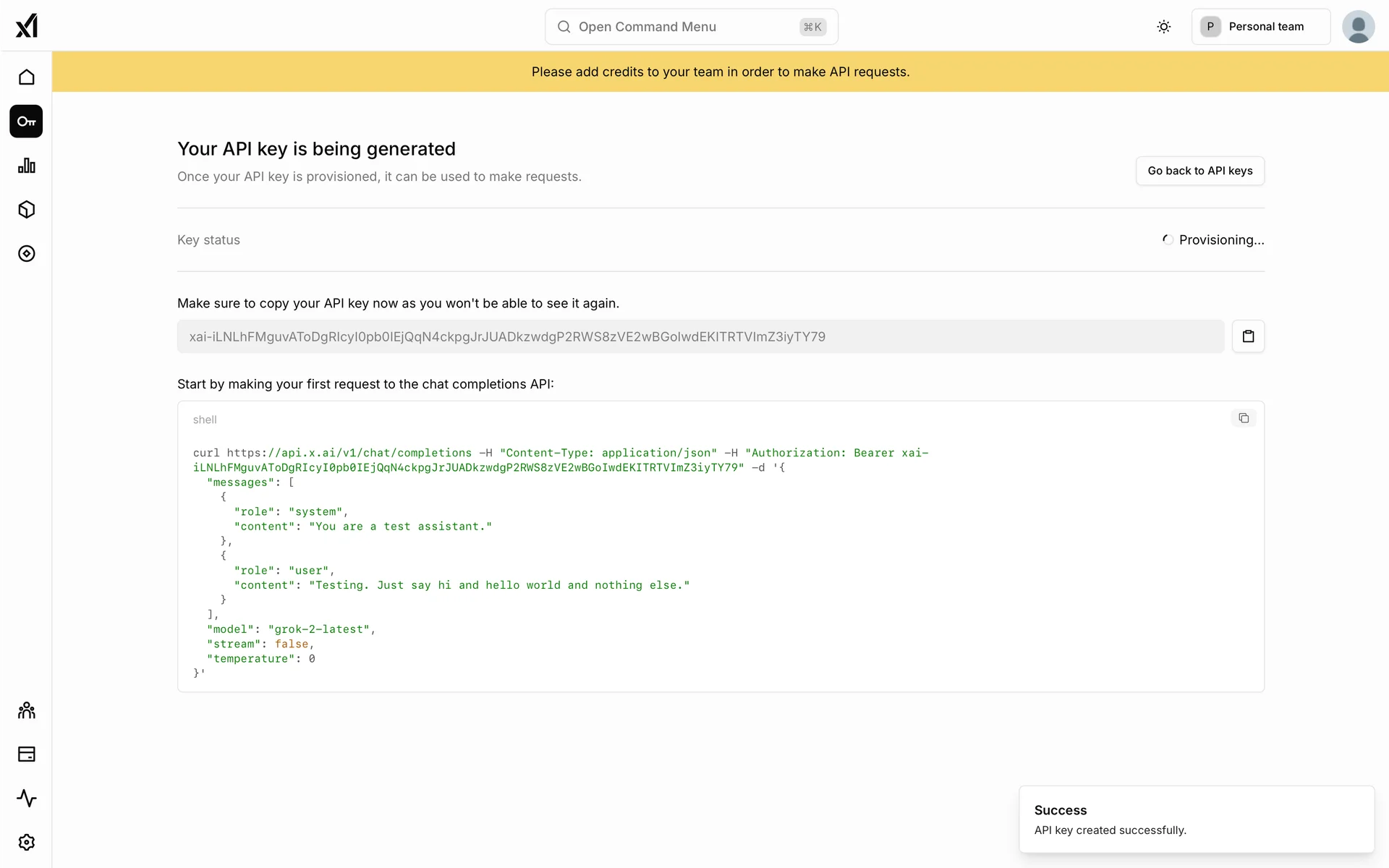Click Go back to API keys button
The image size is (1389, 868).
click(1199, 171)
